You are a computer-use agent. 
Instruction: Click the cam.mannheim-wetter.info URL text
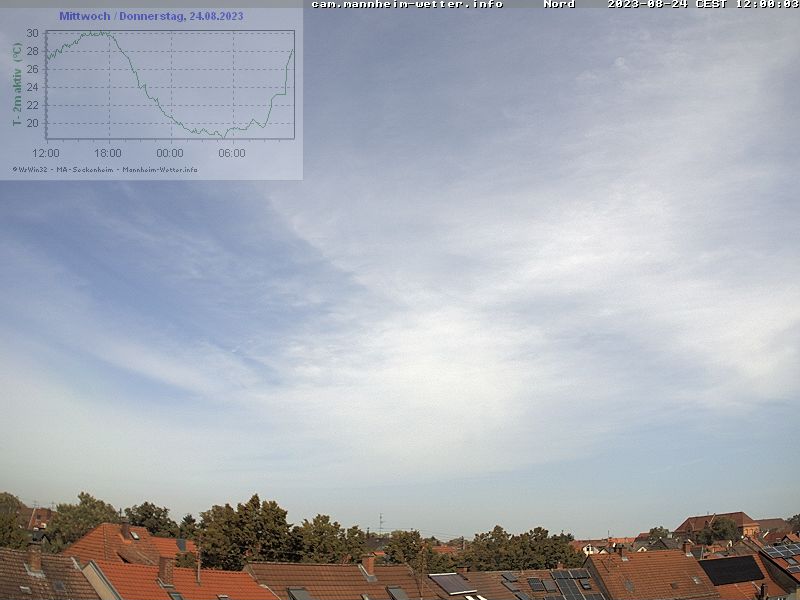(407, 4)
